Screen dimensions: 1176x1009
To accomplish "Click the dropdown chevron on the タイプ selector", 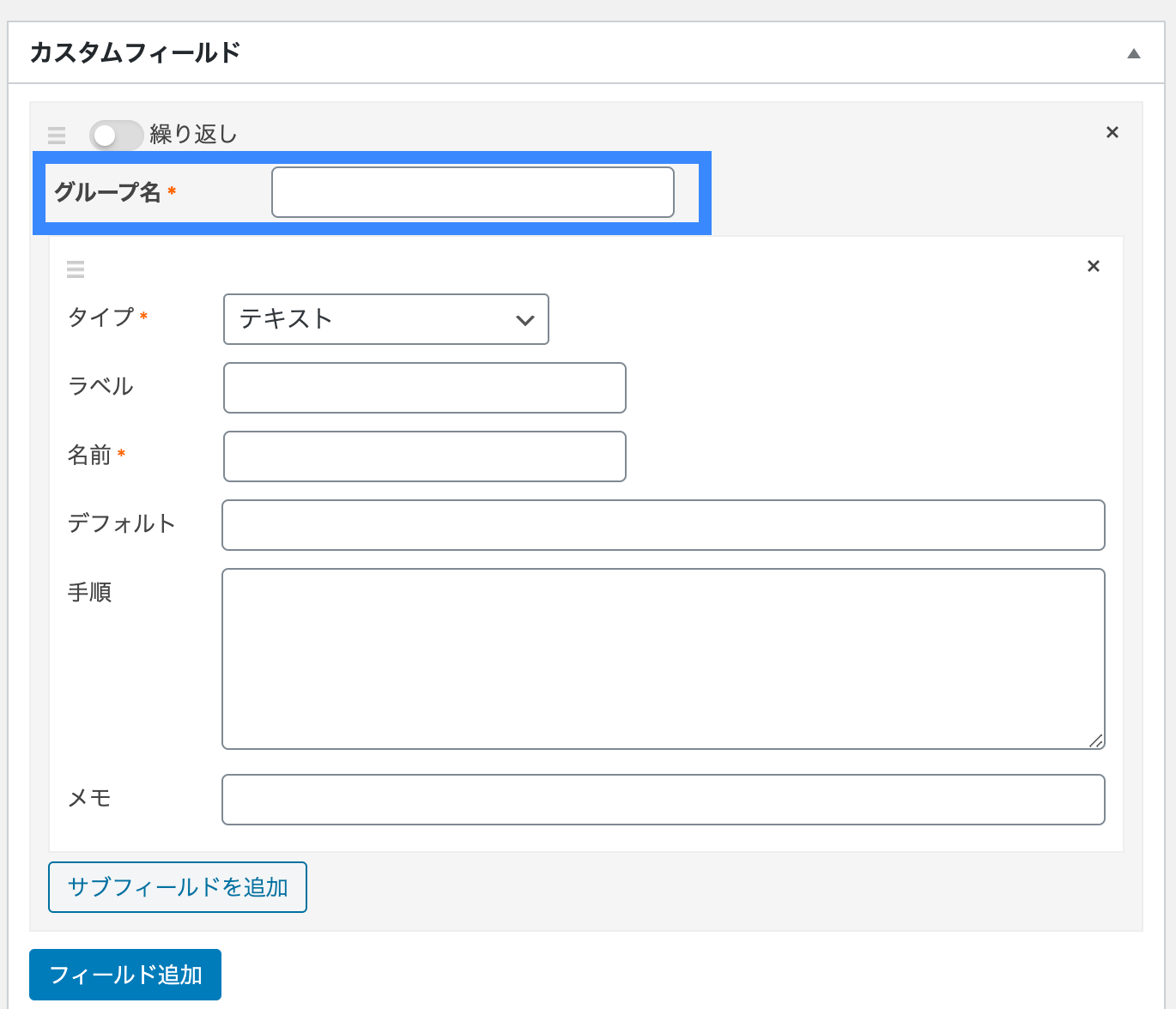I will tap(525, 320).
